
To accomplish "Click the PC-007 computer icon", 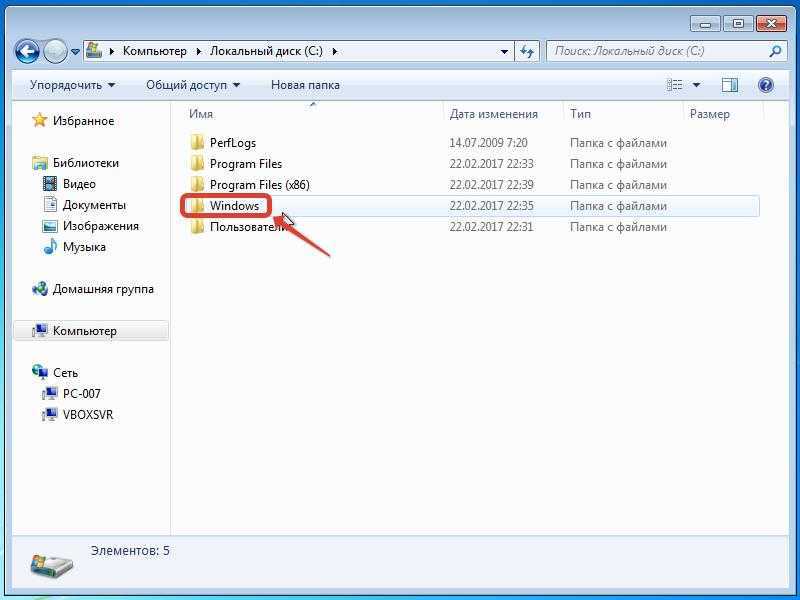I will (50, 393).
